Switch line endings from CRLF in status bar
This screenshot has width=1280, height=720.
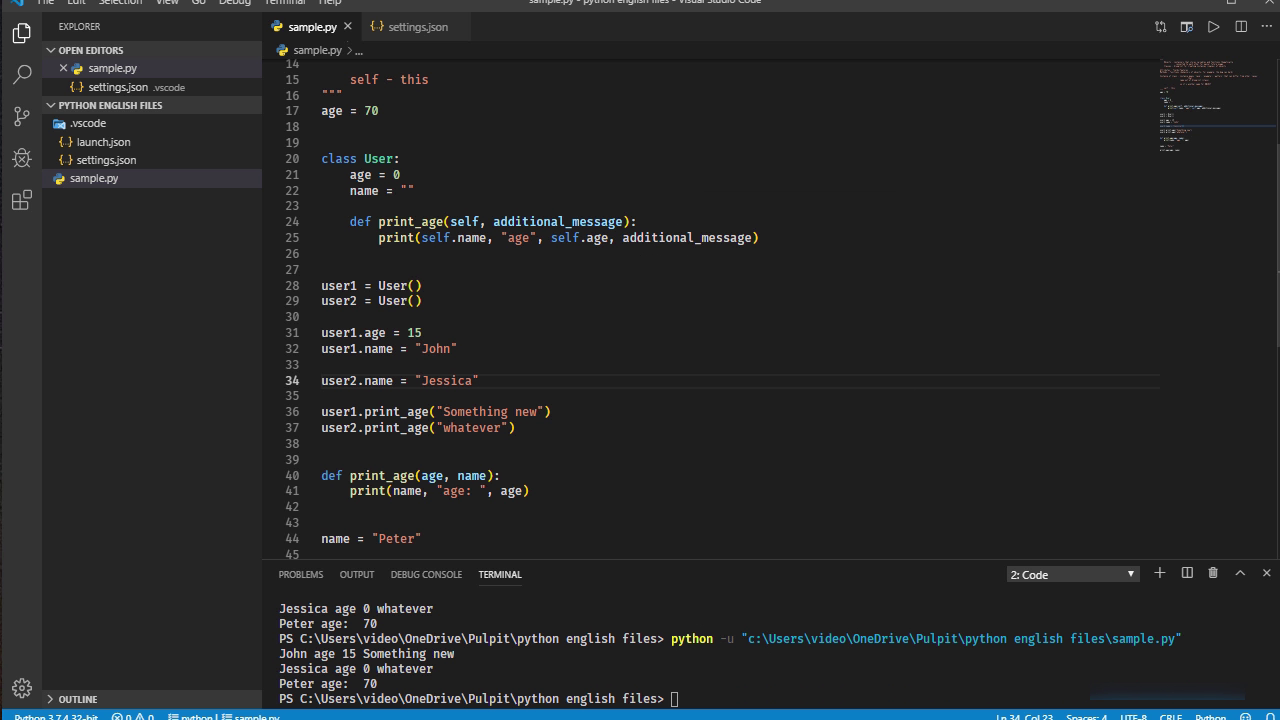coord(1170,717)
